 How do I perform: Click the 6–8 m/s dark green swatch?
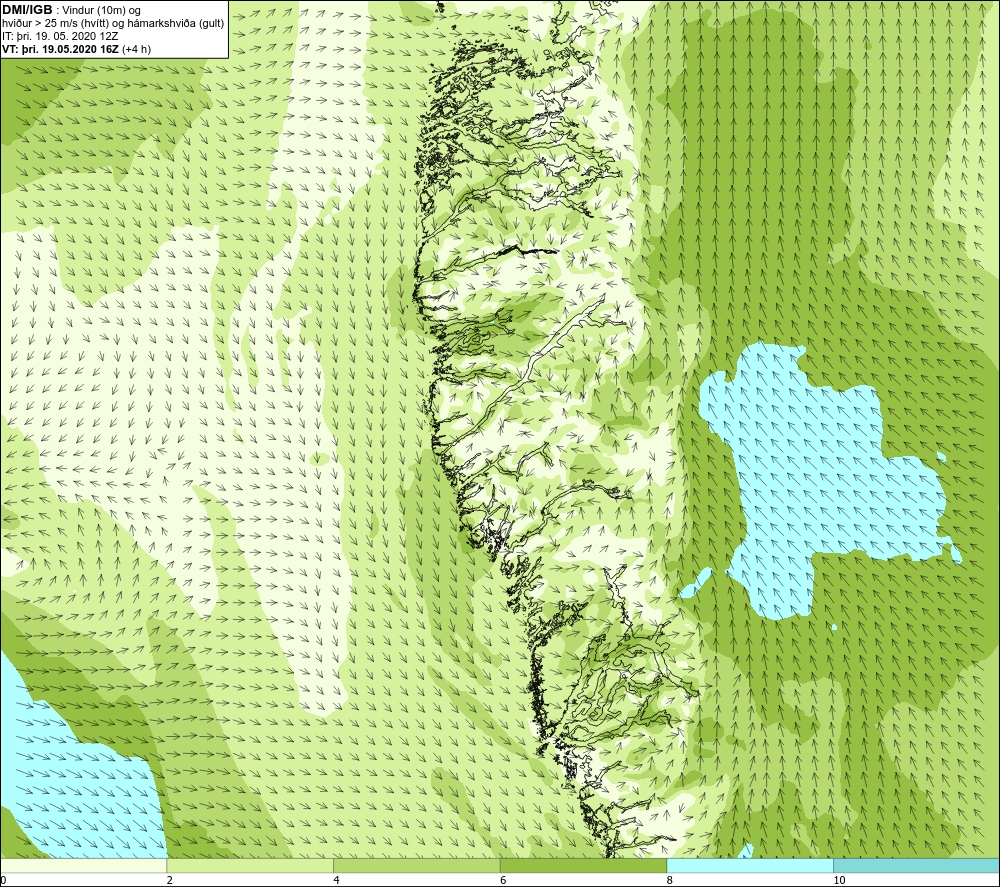(583, 865)
